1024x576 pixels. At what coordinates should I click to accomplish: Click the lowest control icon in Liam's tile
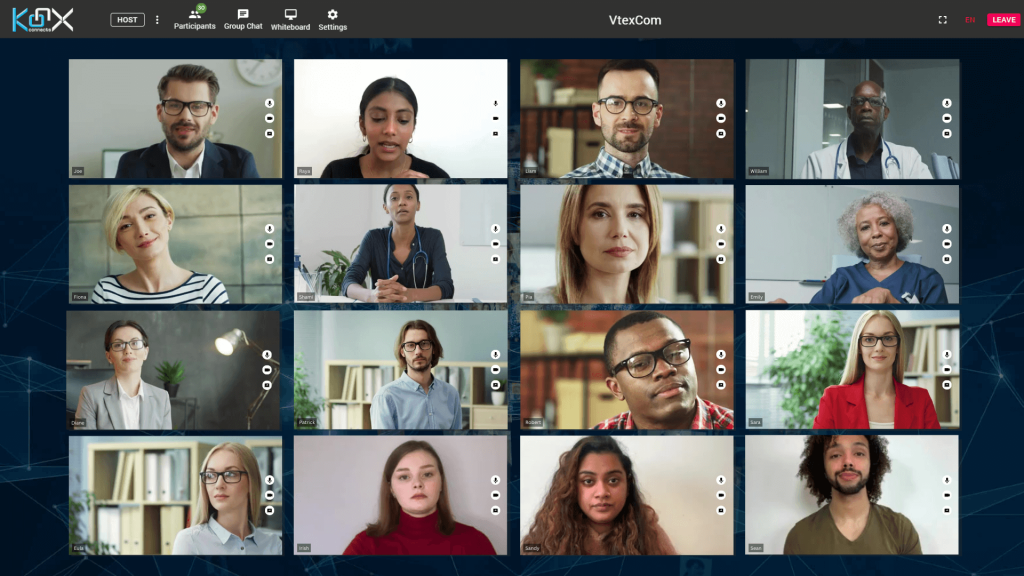click(720, 133)
